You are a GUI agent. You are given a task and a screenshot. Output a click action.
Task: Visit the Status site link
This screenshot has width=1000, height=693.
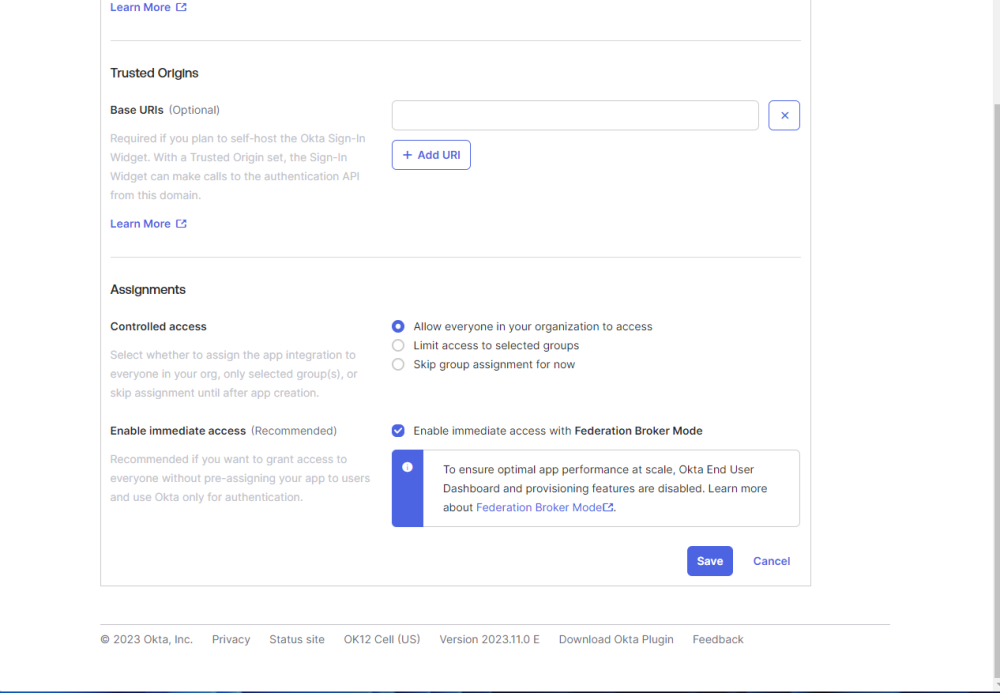pos(297,640)
